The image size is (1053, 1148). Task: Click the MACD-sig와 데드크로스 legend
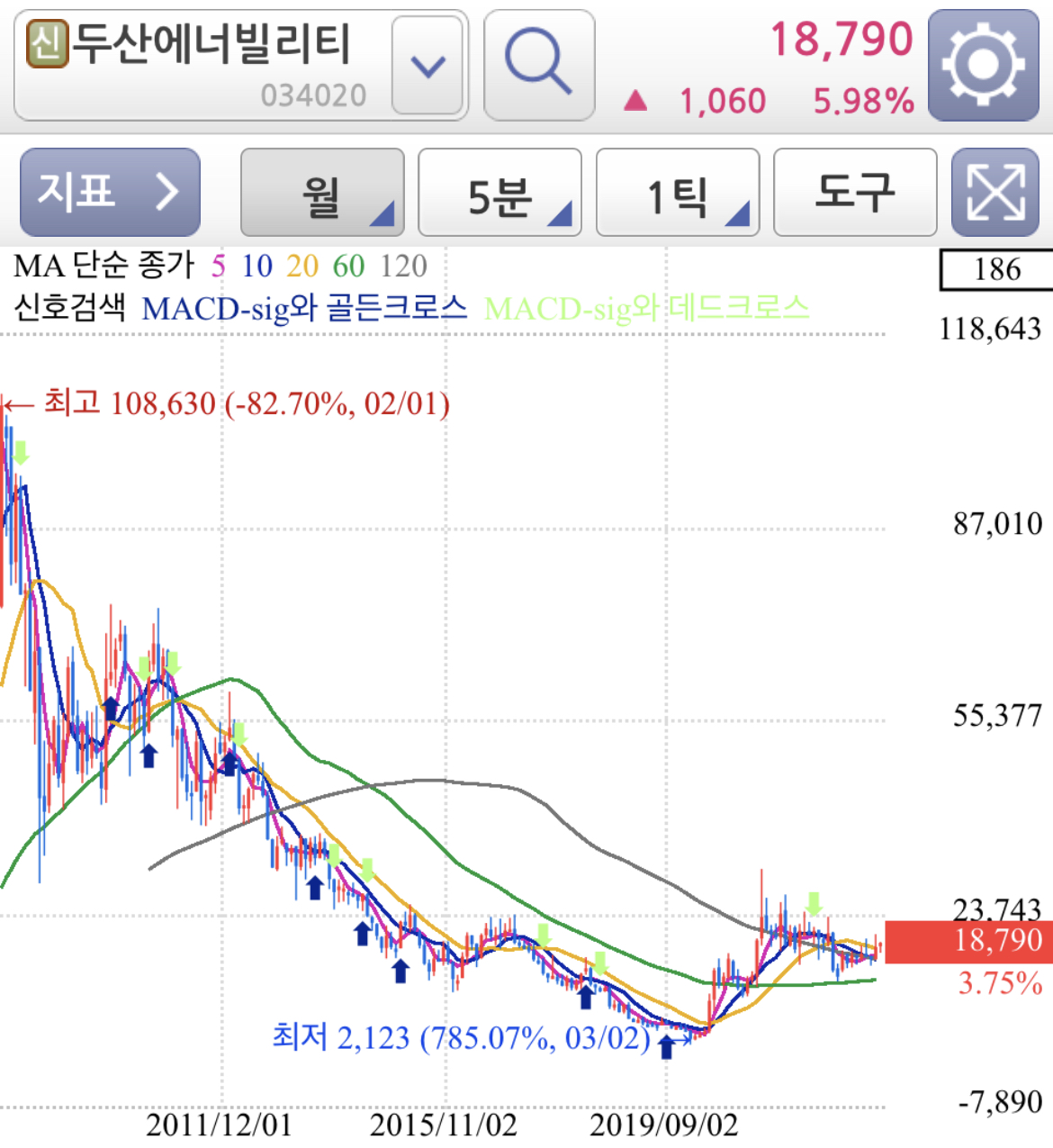[x=646, y=309]
